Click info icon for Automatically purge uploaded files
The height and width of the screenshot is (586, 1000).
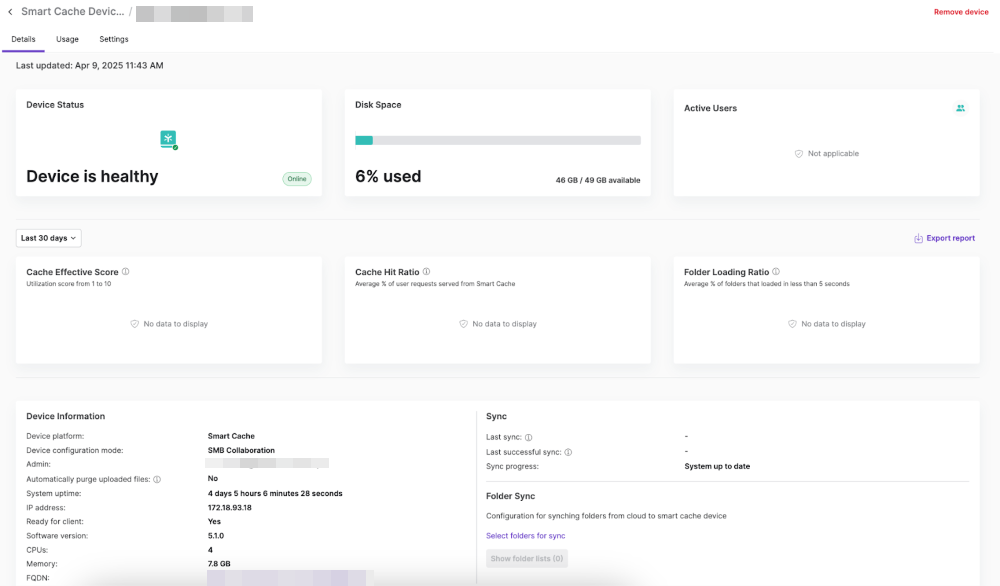pos(157,479)
